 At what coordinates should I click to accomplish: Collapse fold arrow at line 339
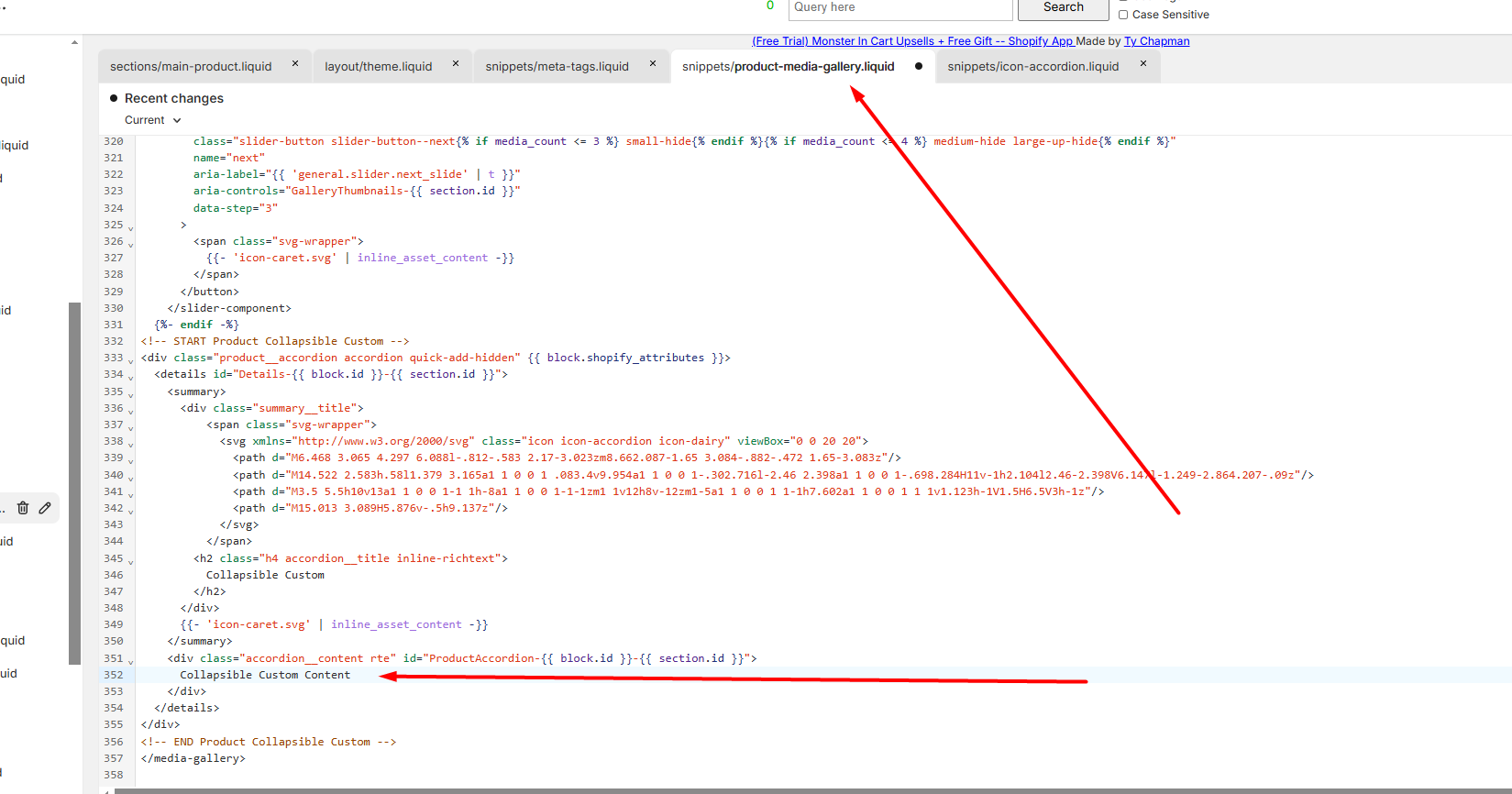point(130,460)
